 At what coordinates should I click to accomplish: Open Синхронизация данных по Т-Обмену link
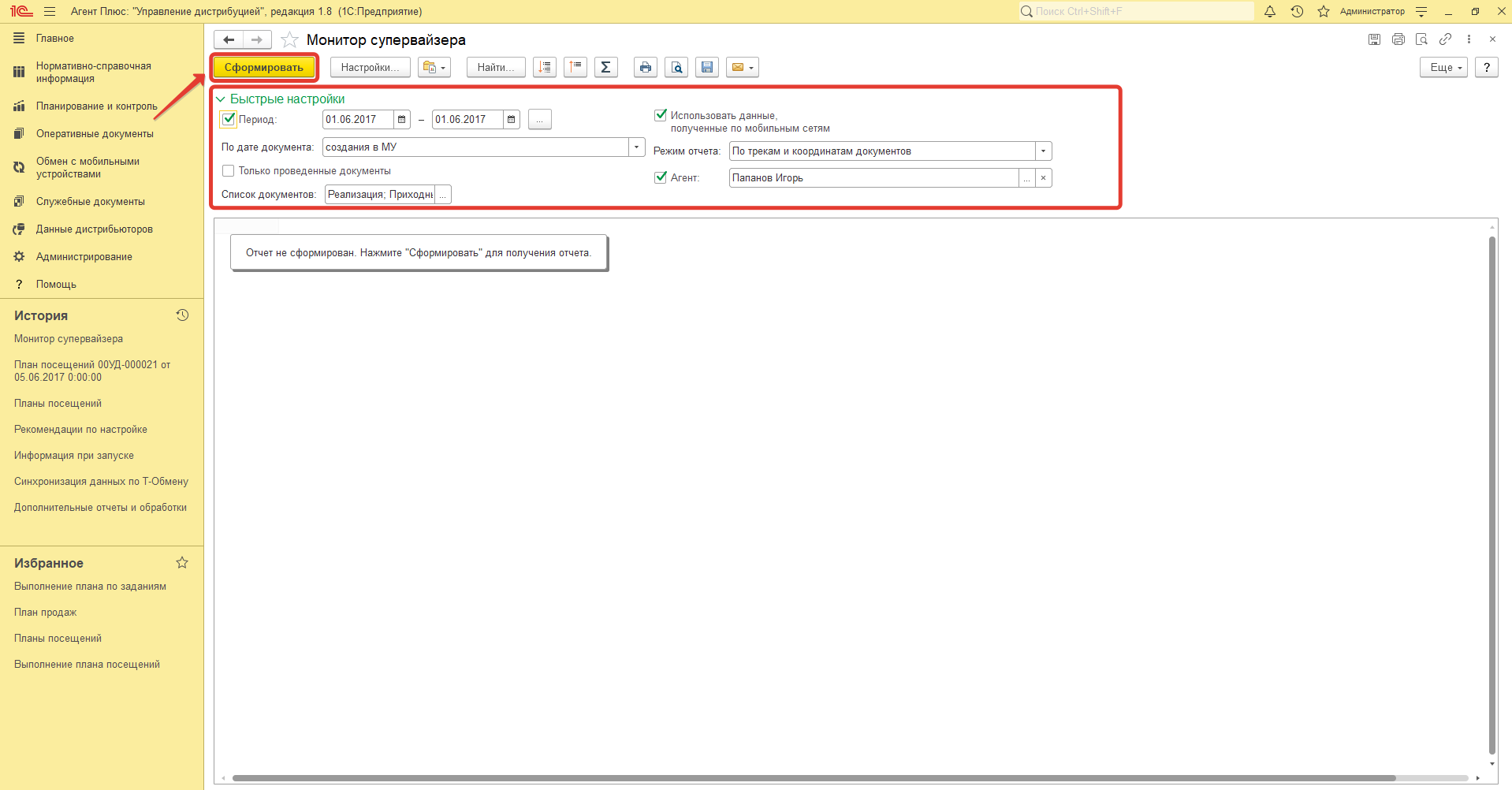pos(101,481)
